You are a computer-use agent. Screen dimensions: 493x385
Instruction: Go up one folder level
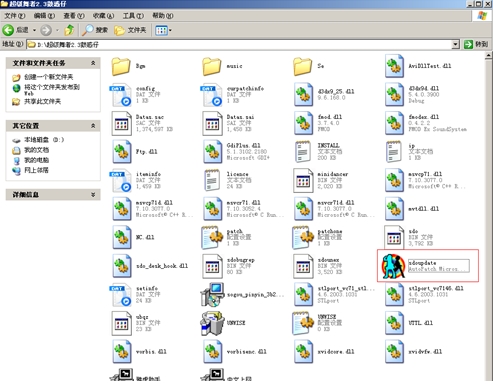69,30
